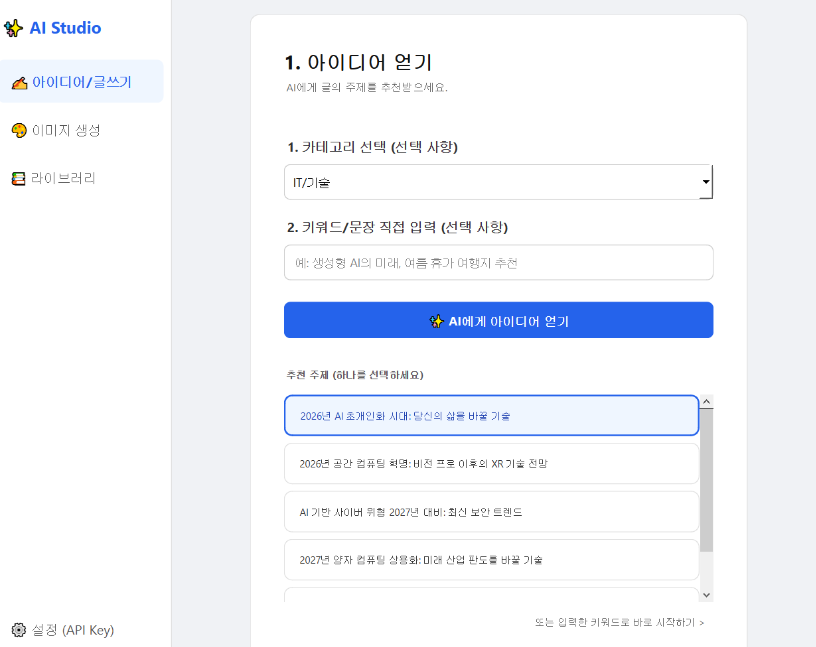Switch to the 이미지 생성 section
Screen dimensions: 816x647
pos(66,130)
